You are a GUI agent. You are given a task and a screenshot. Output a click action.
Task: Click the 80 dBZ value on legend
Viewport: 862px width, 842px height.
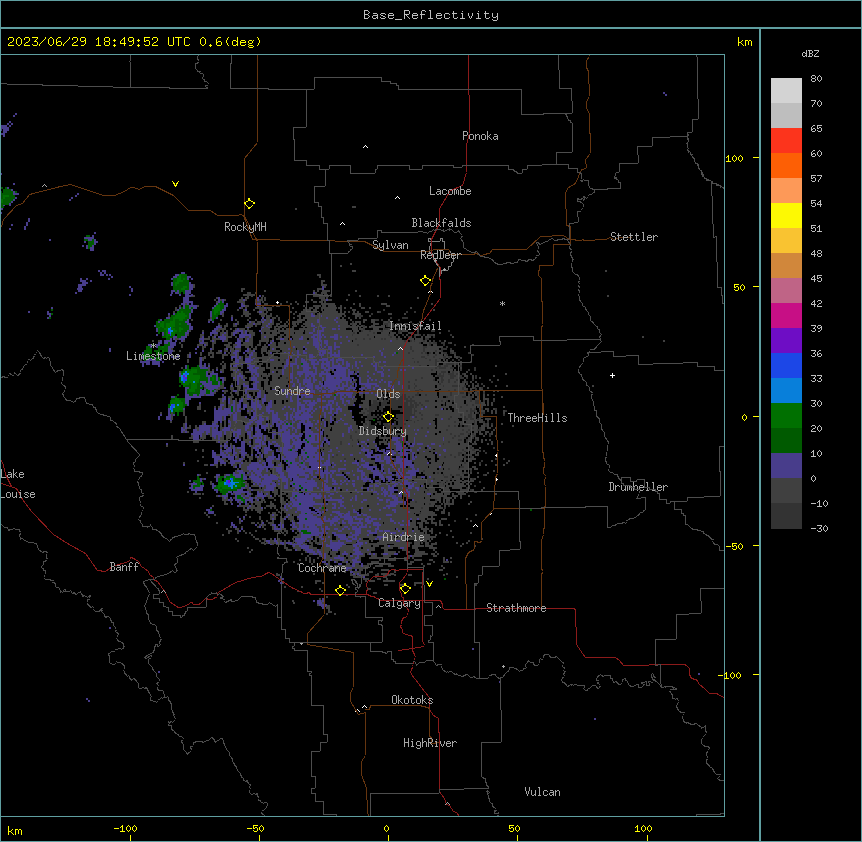[x=816, y=79]
